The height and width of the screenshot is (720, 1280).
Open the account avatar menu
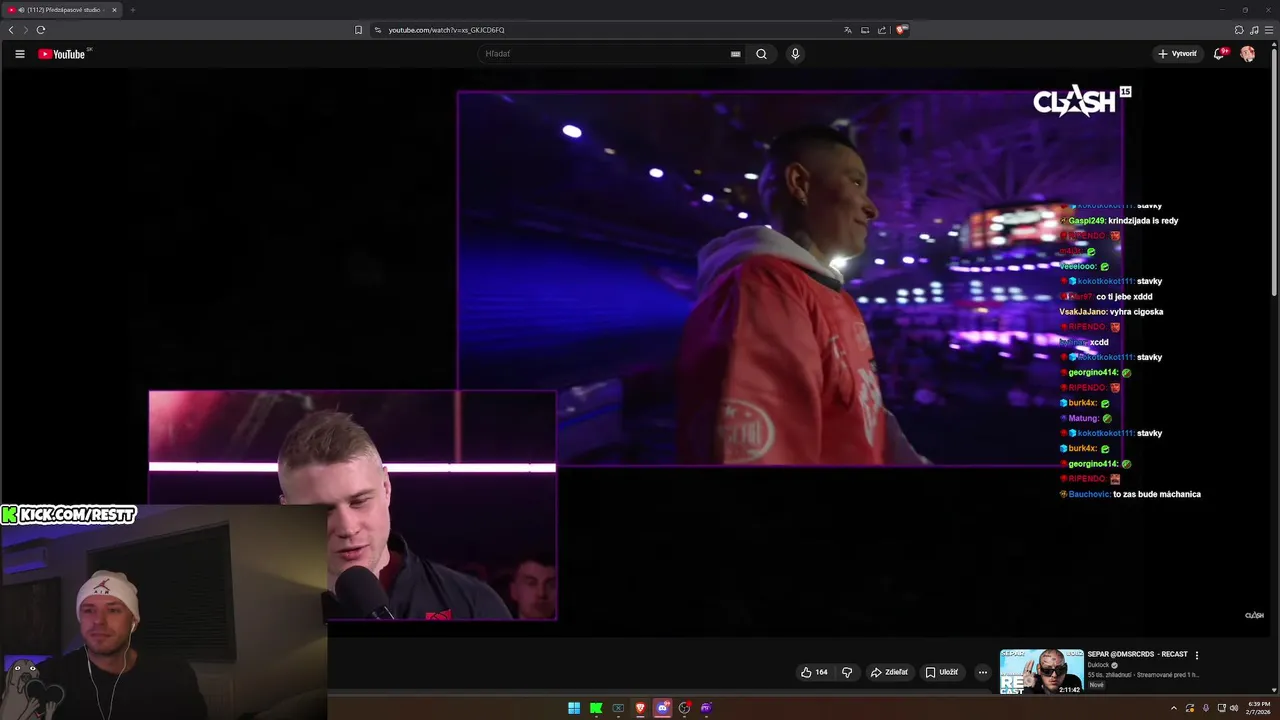click(1248, 54)
